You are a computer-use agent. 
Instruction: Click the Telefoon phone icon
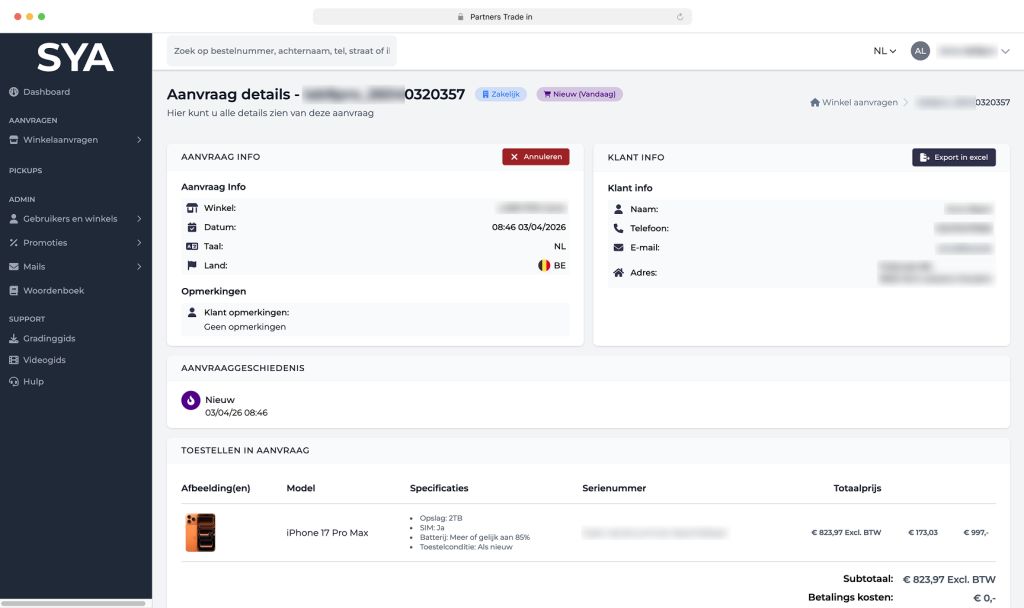point(618,228)
